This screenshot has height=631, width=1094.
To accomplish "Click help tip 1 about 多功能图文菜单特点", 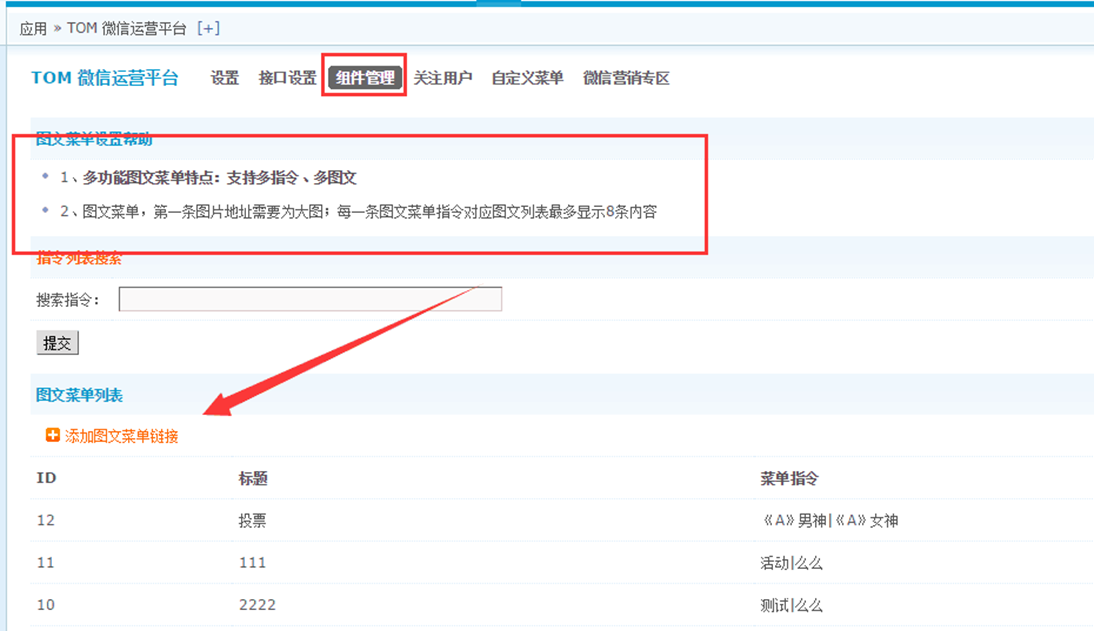I will pos(208,177).
